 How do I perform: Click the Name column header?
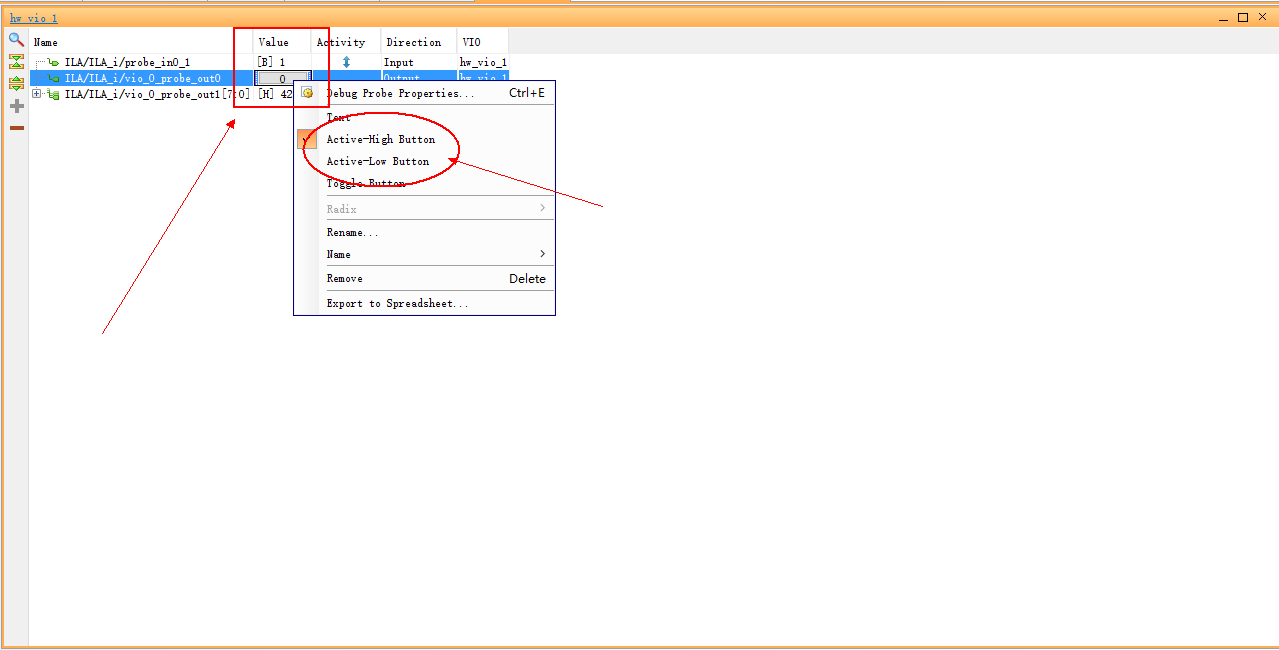[x=141, y=42]
